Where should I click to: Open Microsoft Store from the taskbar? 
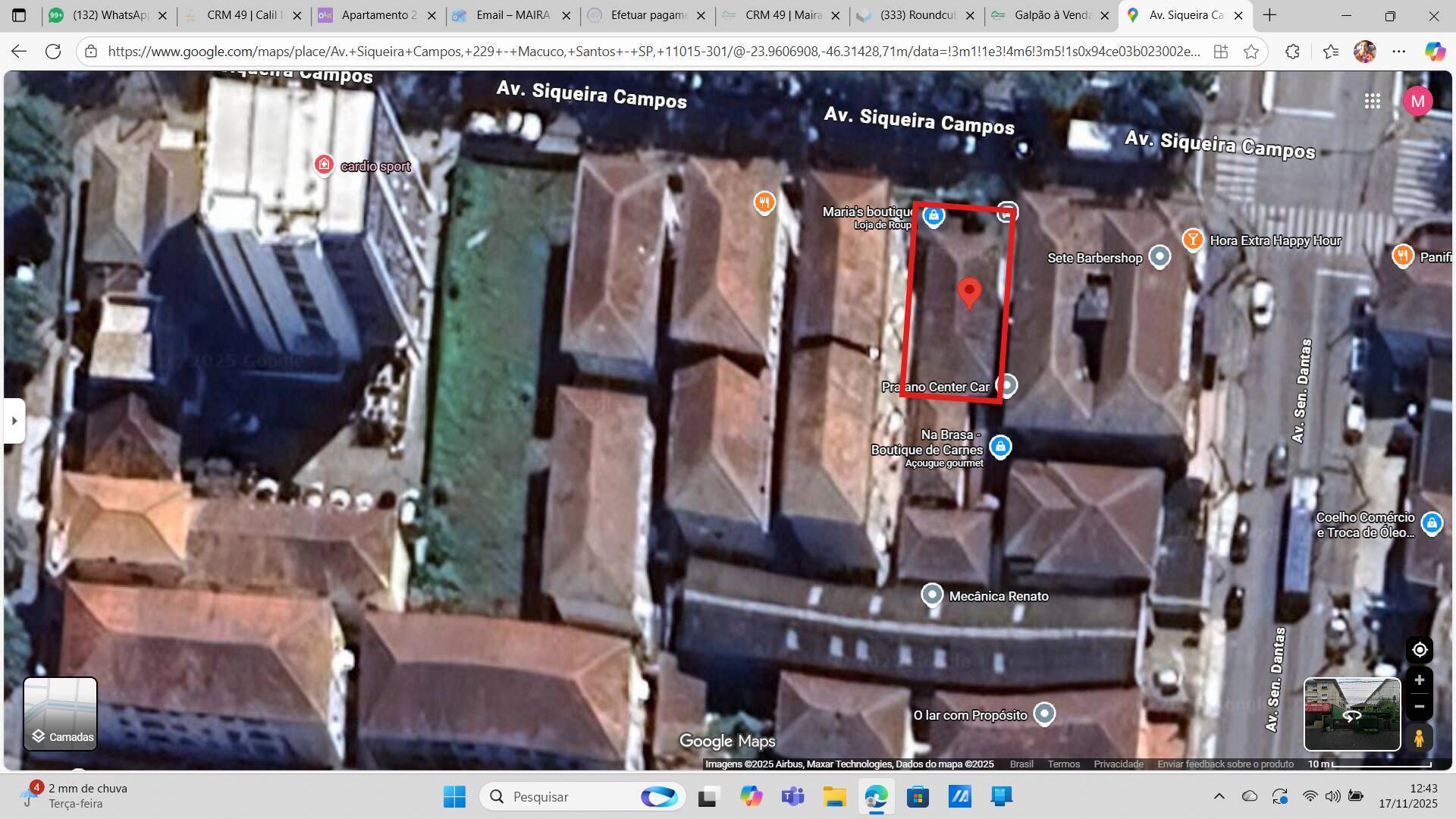[918, 796]
